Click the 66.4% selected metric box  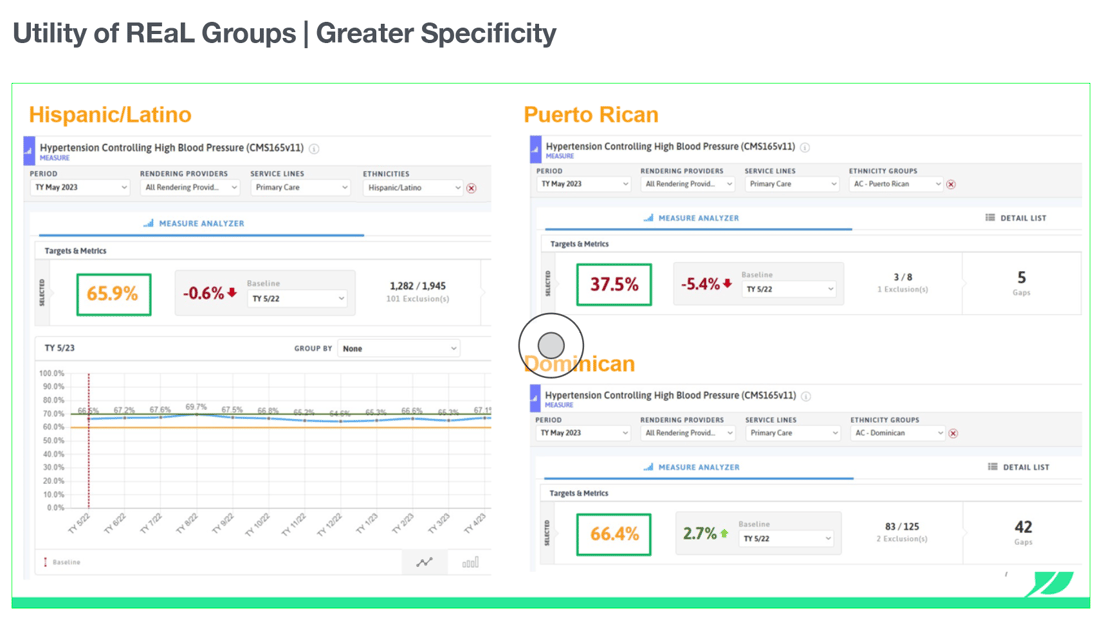(x=614, y=534)
